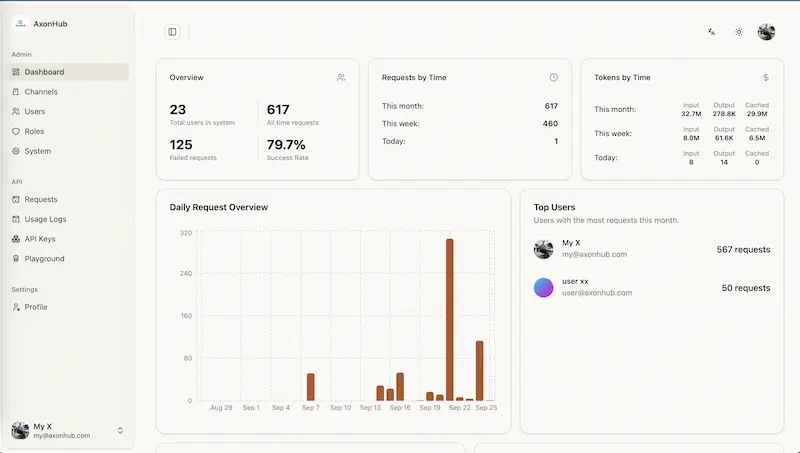The image size is (800, 453).
Task: Click the Sep 7 chart bar
Action: click(x=311, y=387)
